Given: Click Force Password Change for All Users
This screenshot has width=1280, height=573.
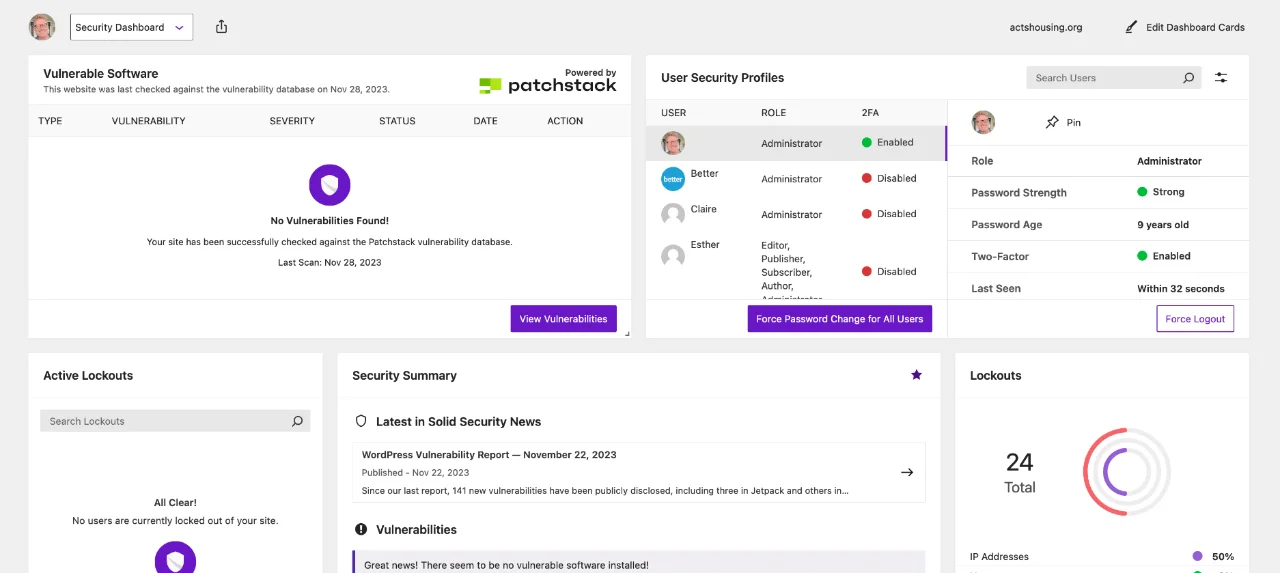Looking at the screenshot, I should pyautogui.click(x=839, y=319).
